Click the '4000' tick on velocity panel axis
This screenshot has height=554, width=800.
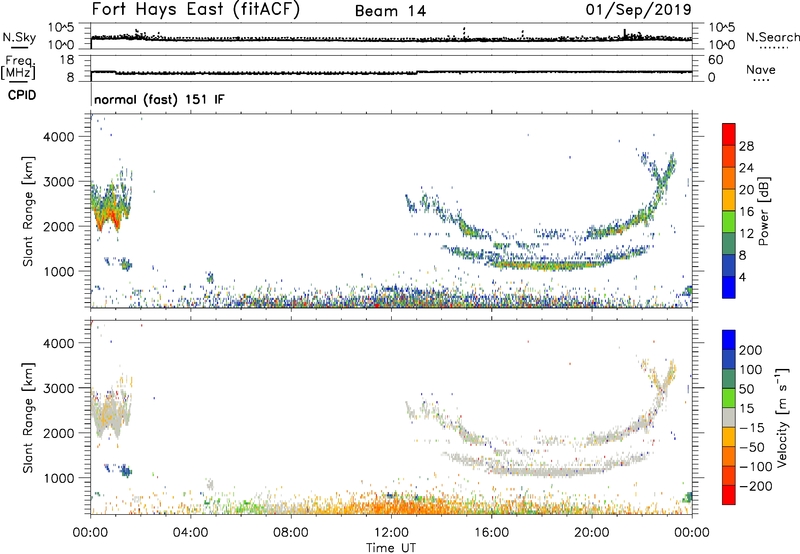[58, 343]
